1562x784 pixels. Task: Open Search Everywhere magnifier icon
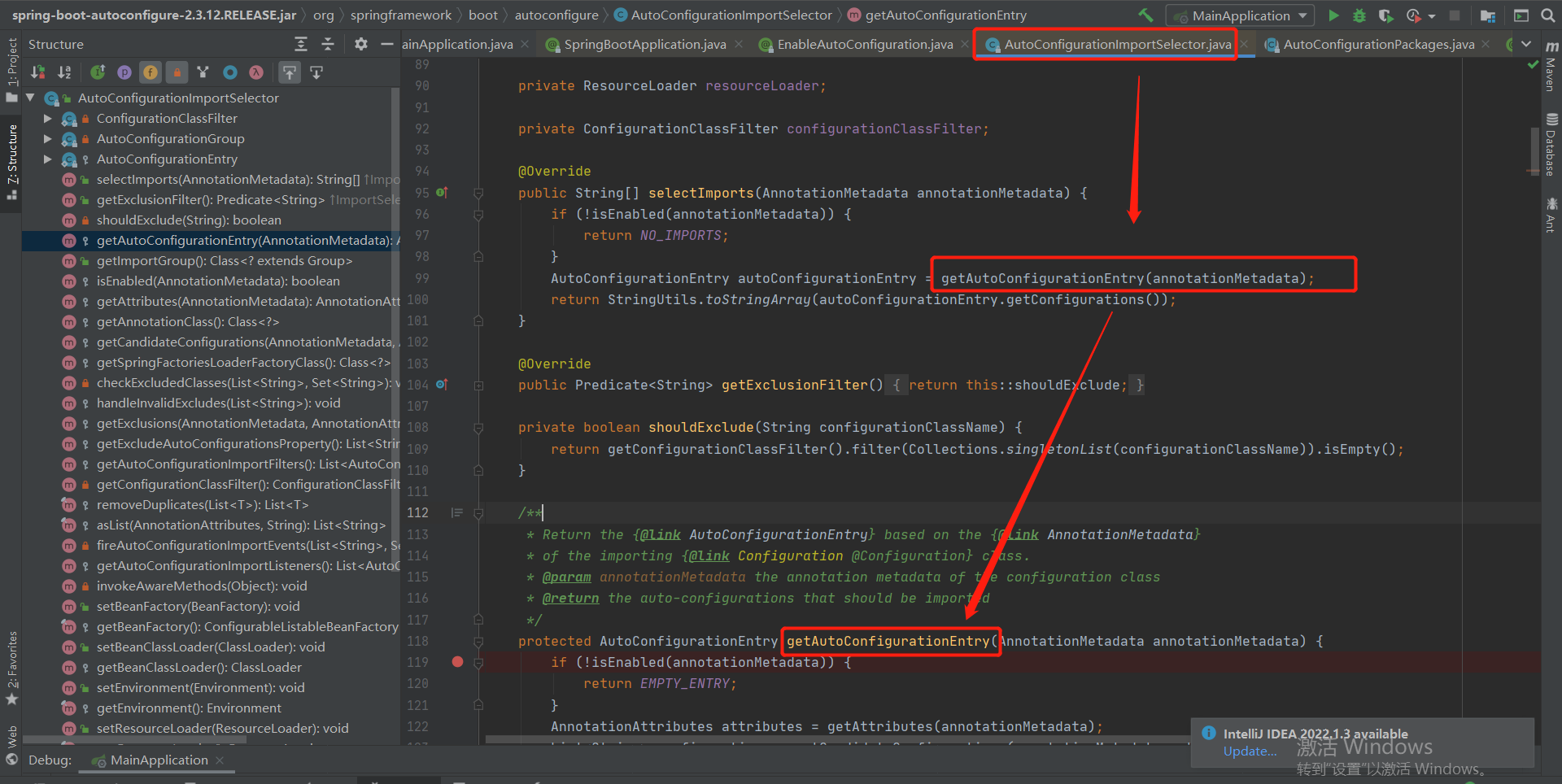click(1547, 15)
